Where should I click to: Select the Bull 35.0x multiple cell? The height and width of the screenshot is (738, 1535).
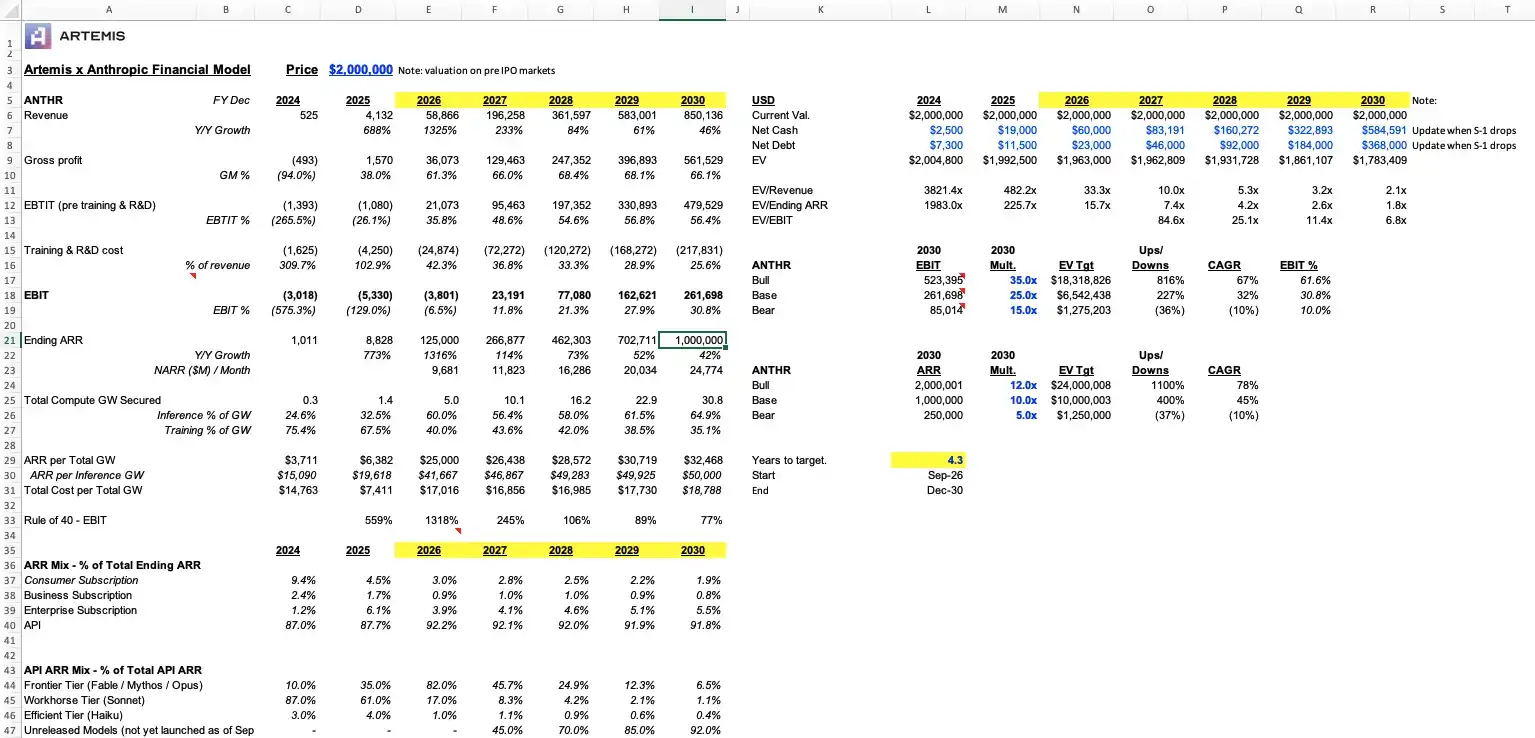(x=1023, y=280)
